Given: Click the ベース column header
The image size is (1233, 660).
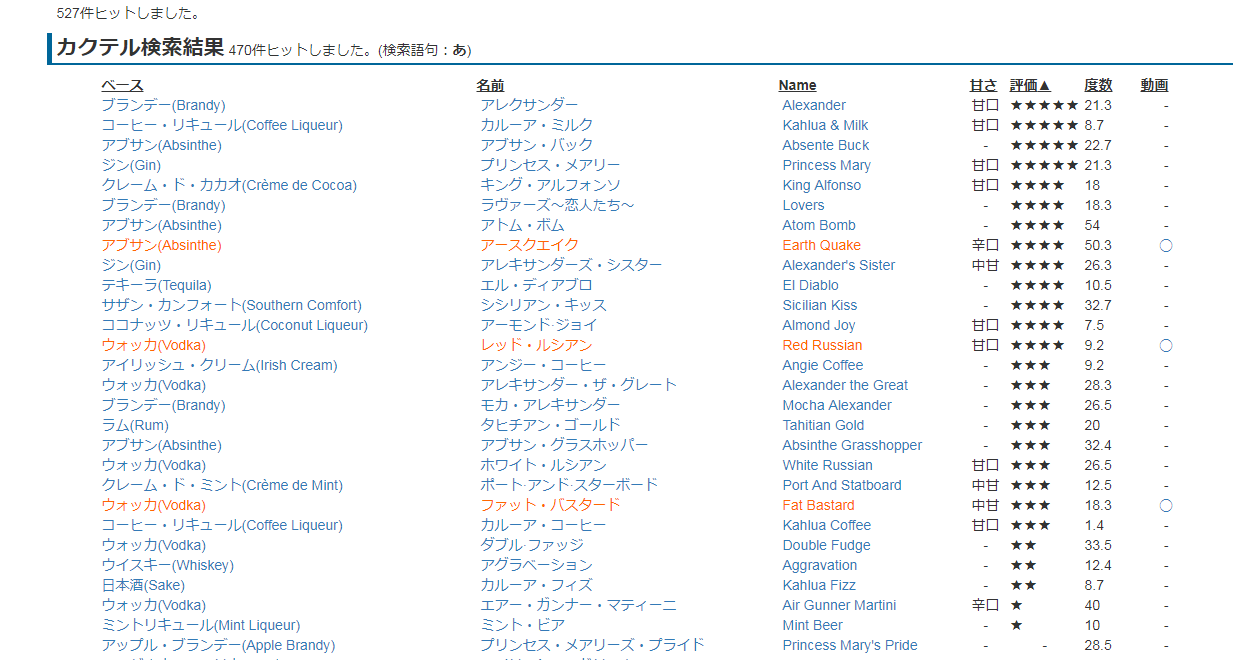Looking at the screenshot, I should [x=122, y=85].
